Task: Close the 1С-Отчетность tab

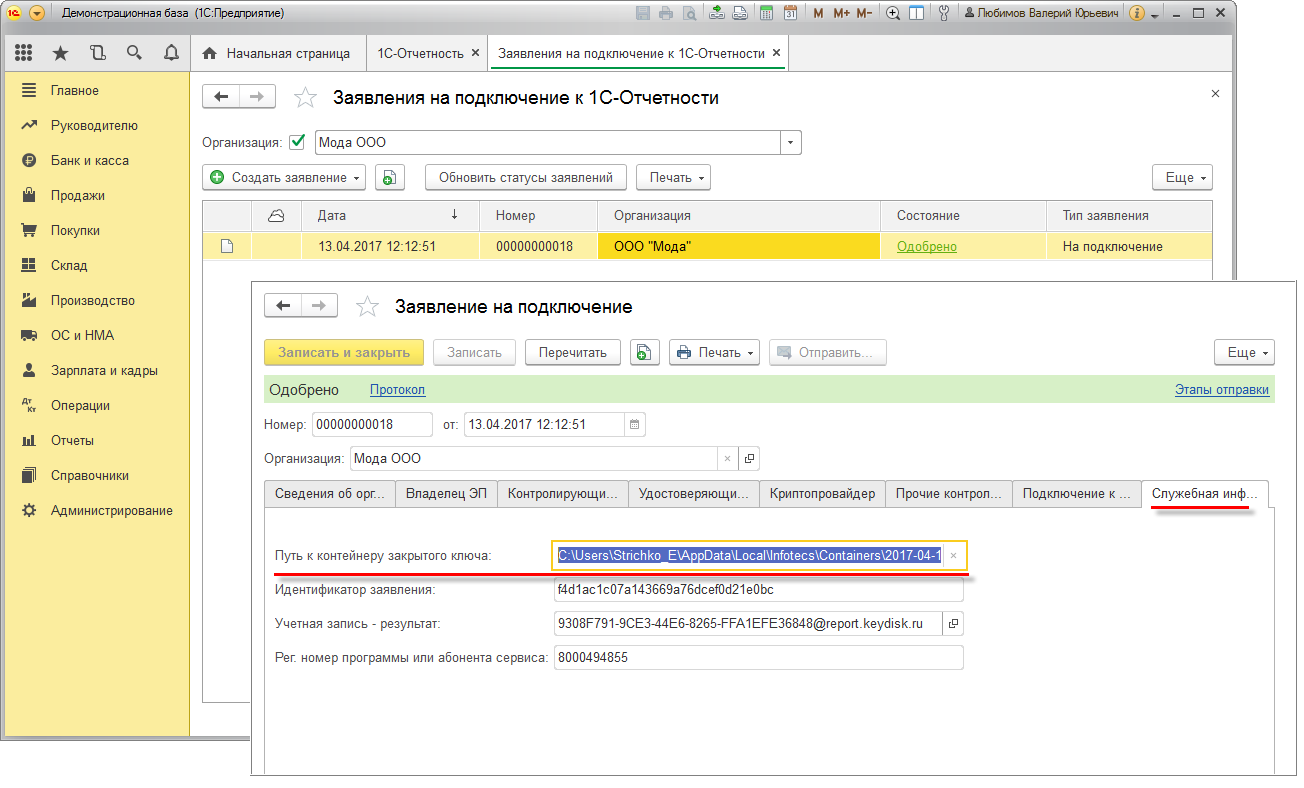Action: pyautogui.click(x=475, y=53)
